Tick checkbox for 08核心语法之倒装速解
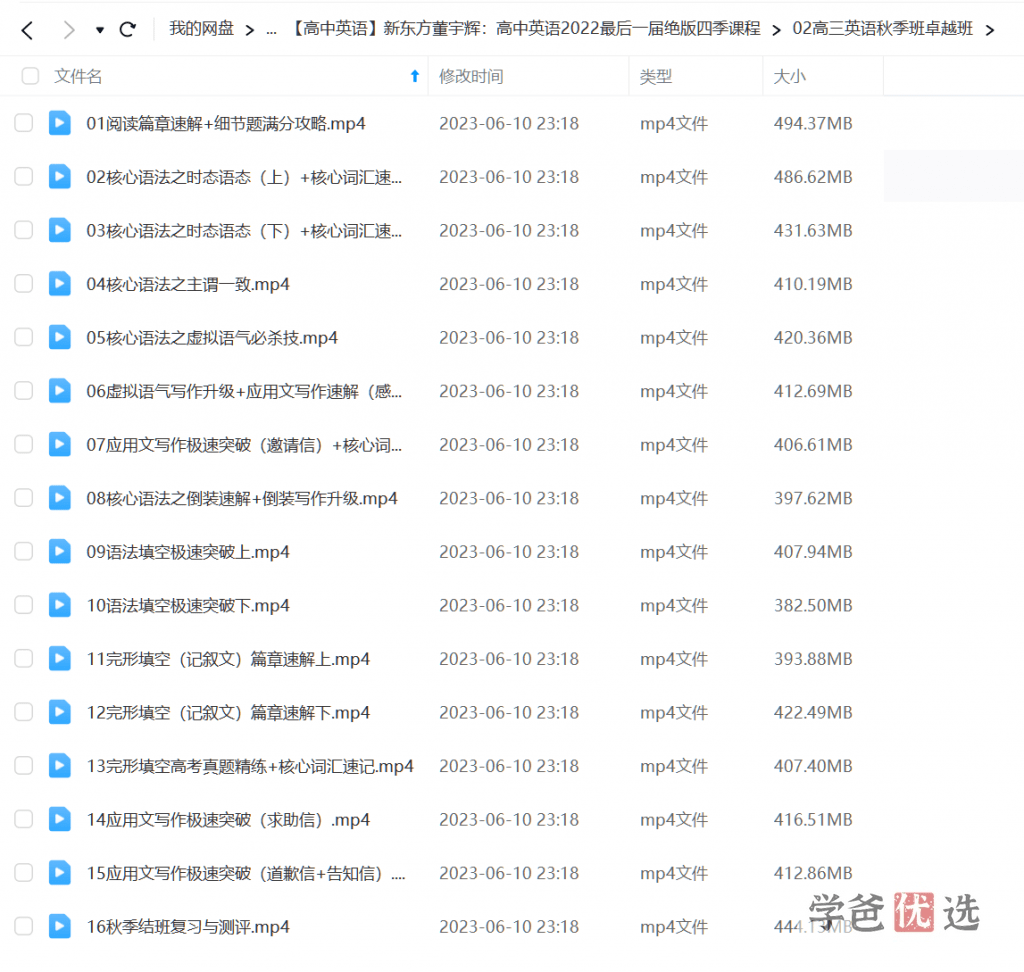Screen dimensions: 1024x972 (24, 498)
